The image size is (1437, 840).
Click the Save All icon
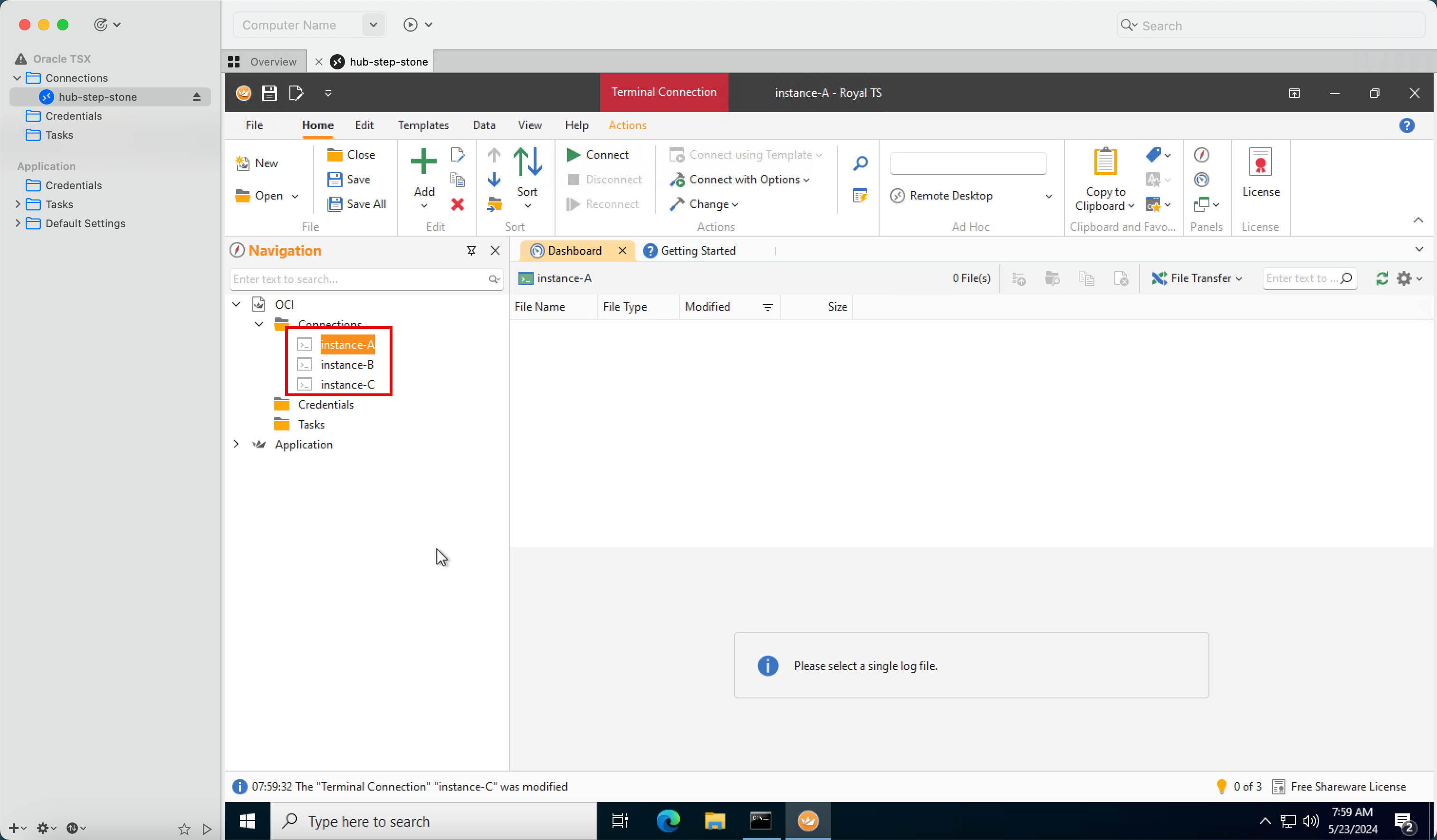pos(335,204)
